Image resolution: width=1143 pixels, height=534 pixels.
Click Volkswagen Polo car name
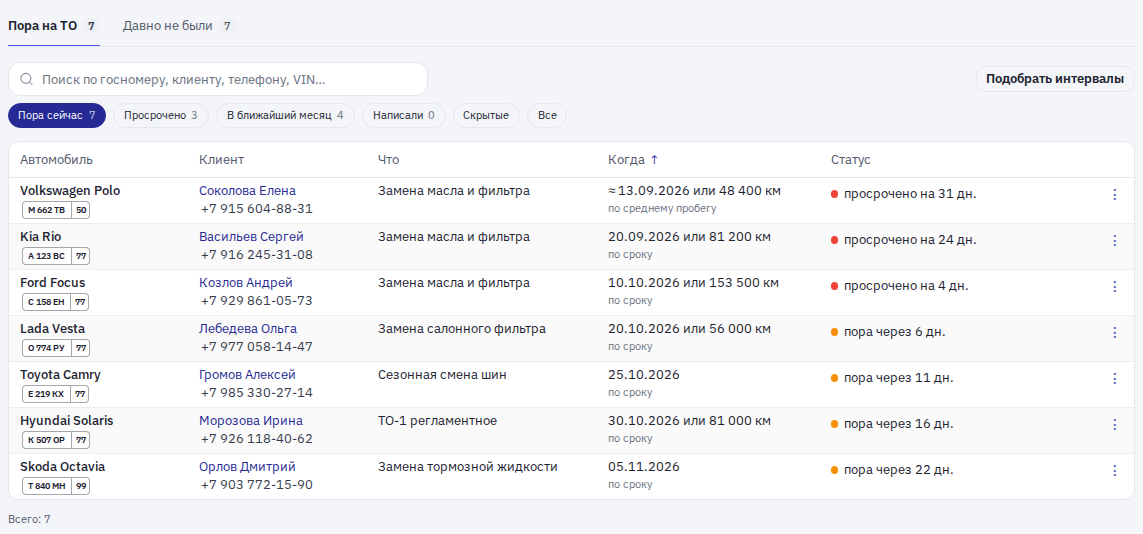pos(70,191)
